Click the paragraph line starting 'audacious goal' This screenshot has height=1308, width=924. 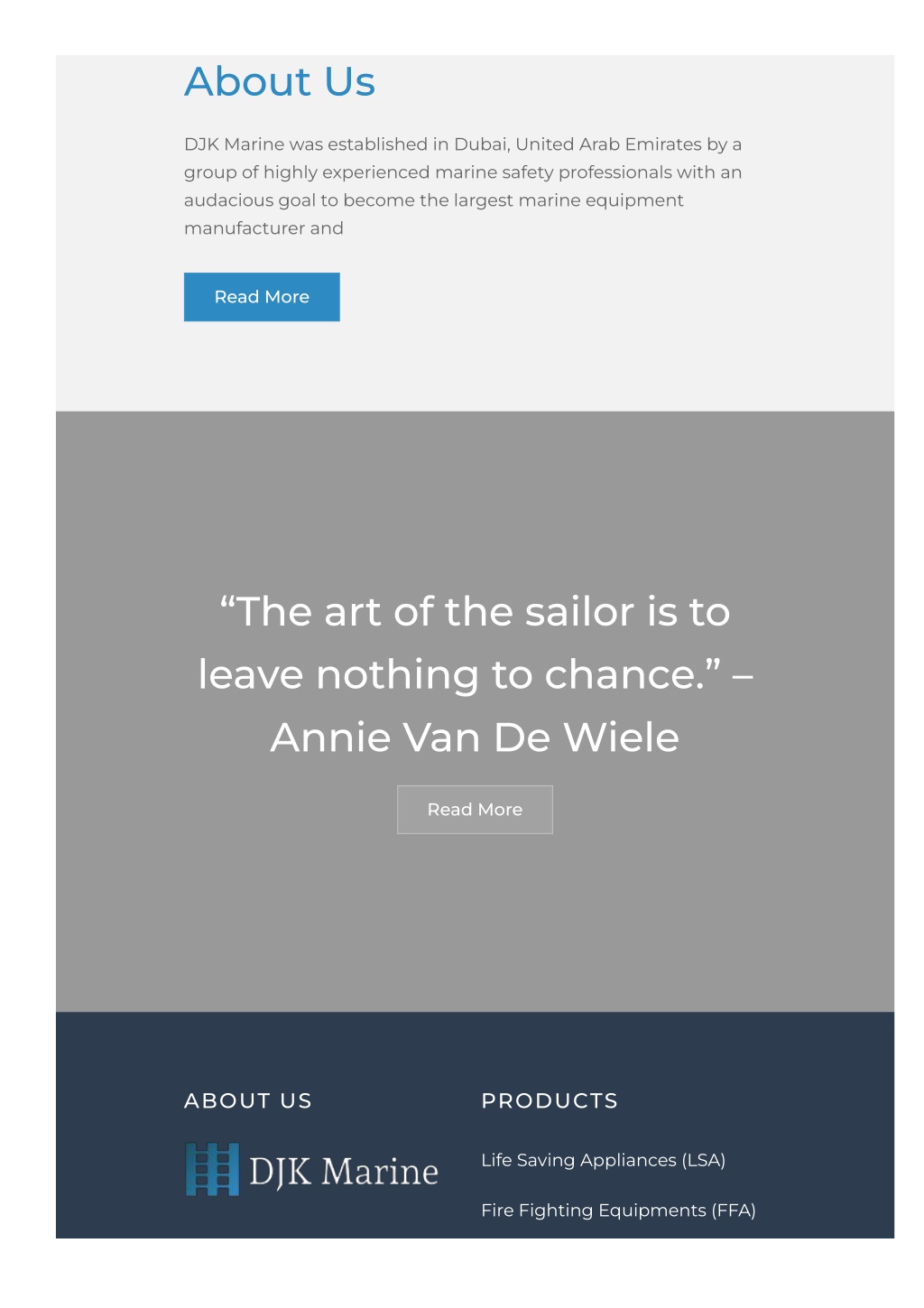point(434,200)
